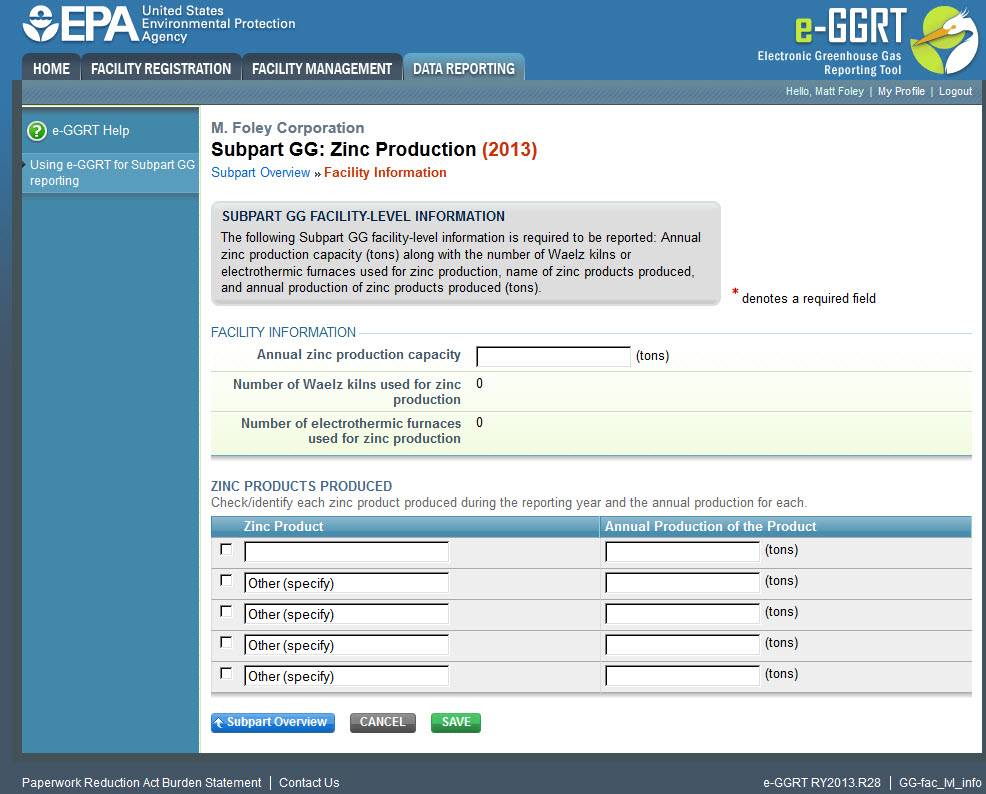Click the fifth row Other (specify) name field
The height and width of the screenshot is (794, 986).
point(346,676)
